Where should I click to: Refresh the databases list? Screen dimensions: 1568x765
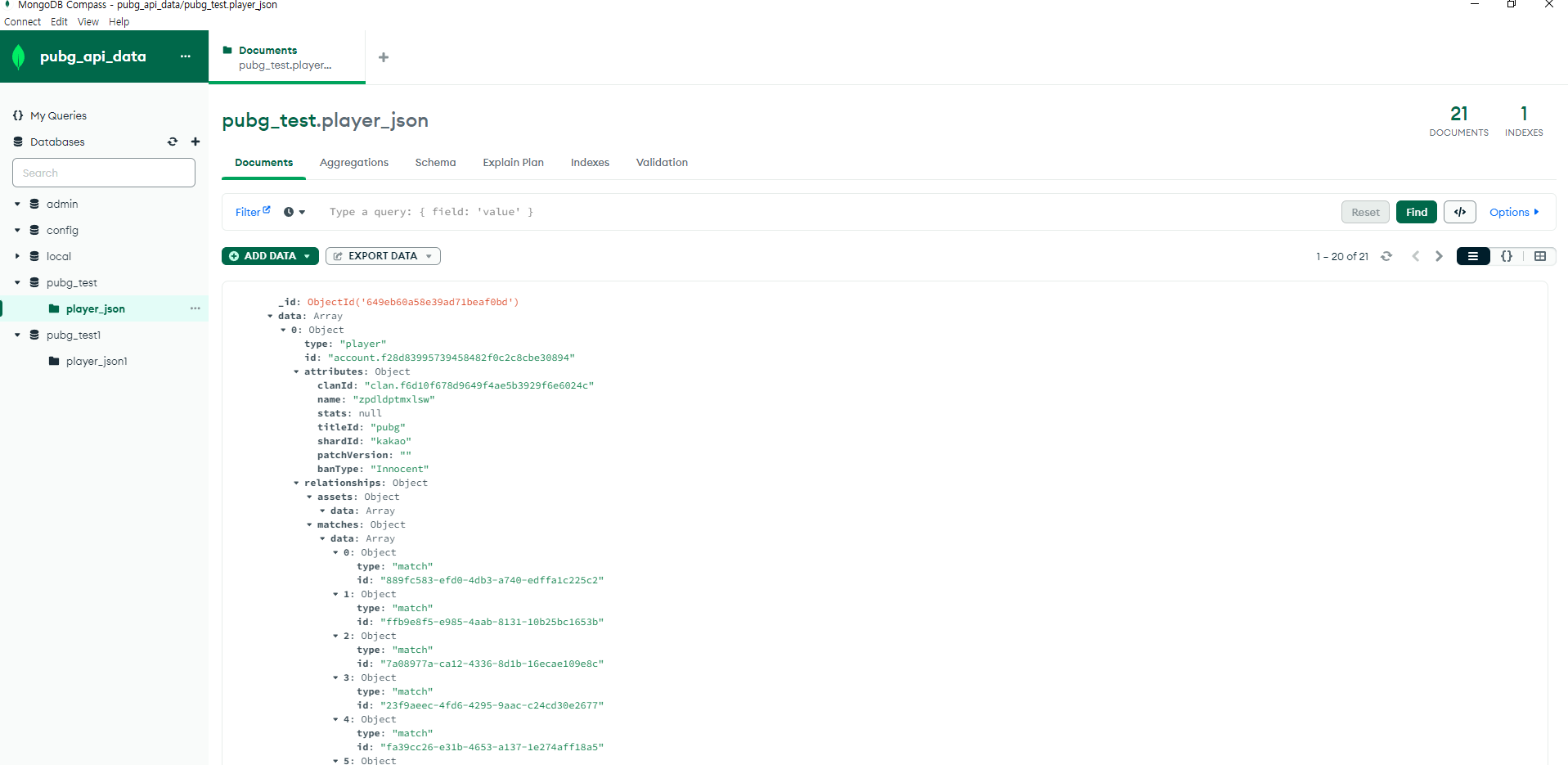[173, 142]
